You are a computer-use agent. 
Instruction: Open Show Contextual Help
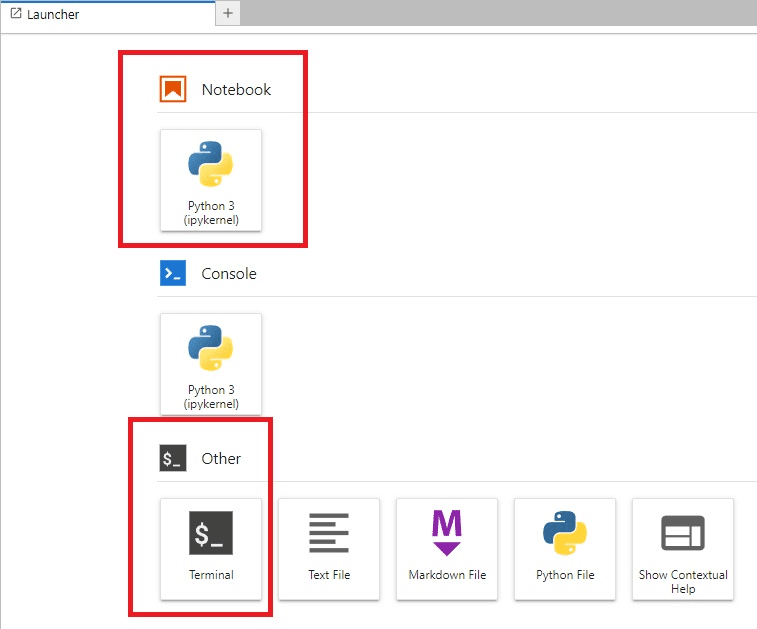tap(683, 549)
